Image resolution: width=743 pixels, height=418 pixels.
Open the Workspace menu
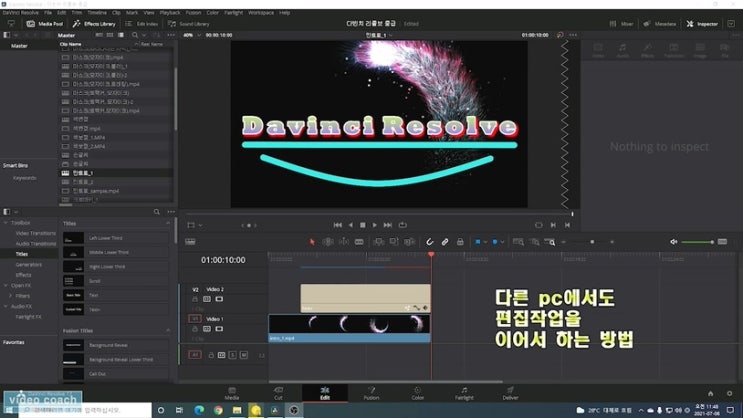click(261, 13)
